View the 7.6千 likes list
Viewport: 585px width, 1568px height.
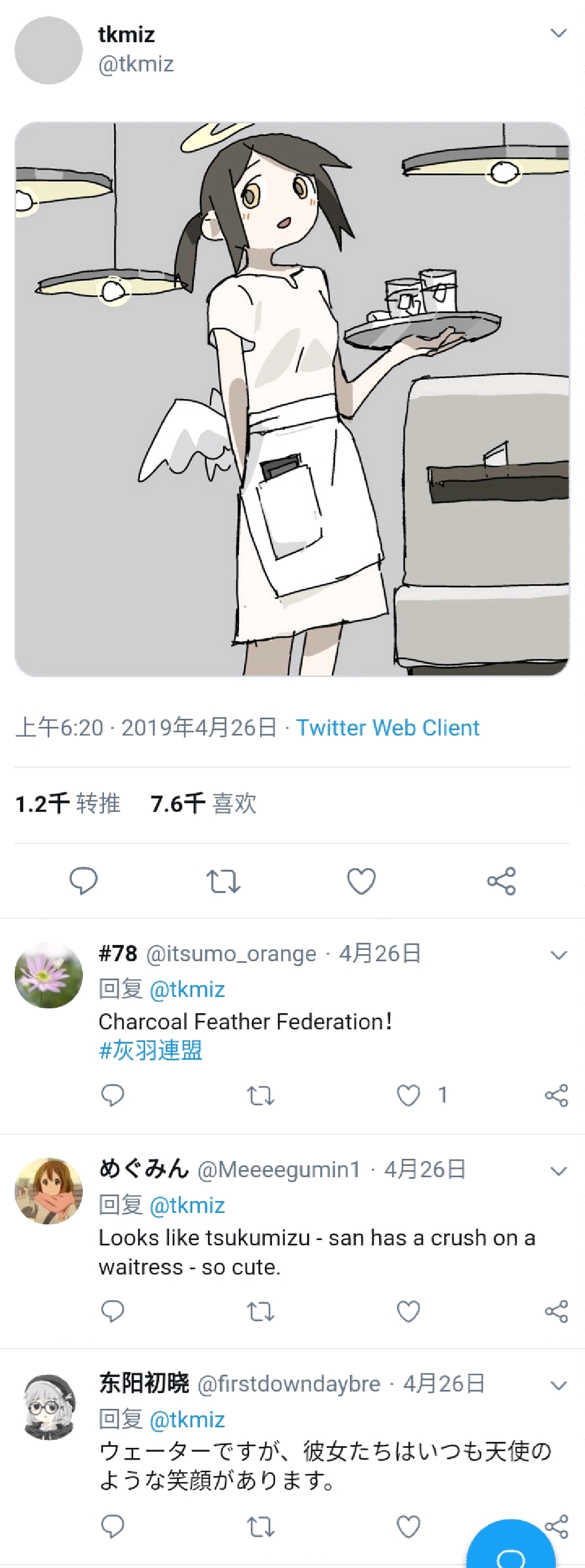click(x=204, y=804)
